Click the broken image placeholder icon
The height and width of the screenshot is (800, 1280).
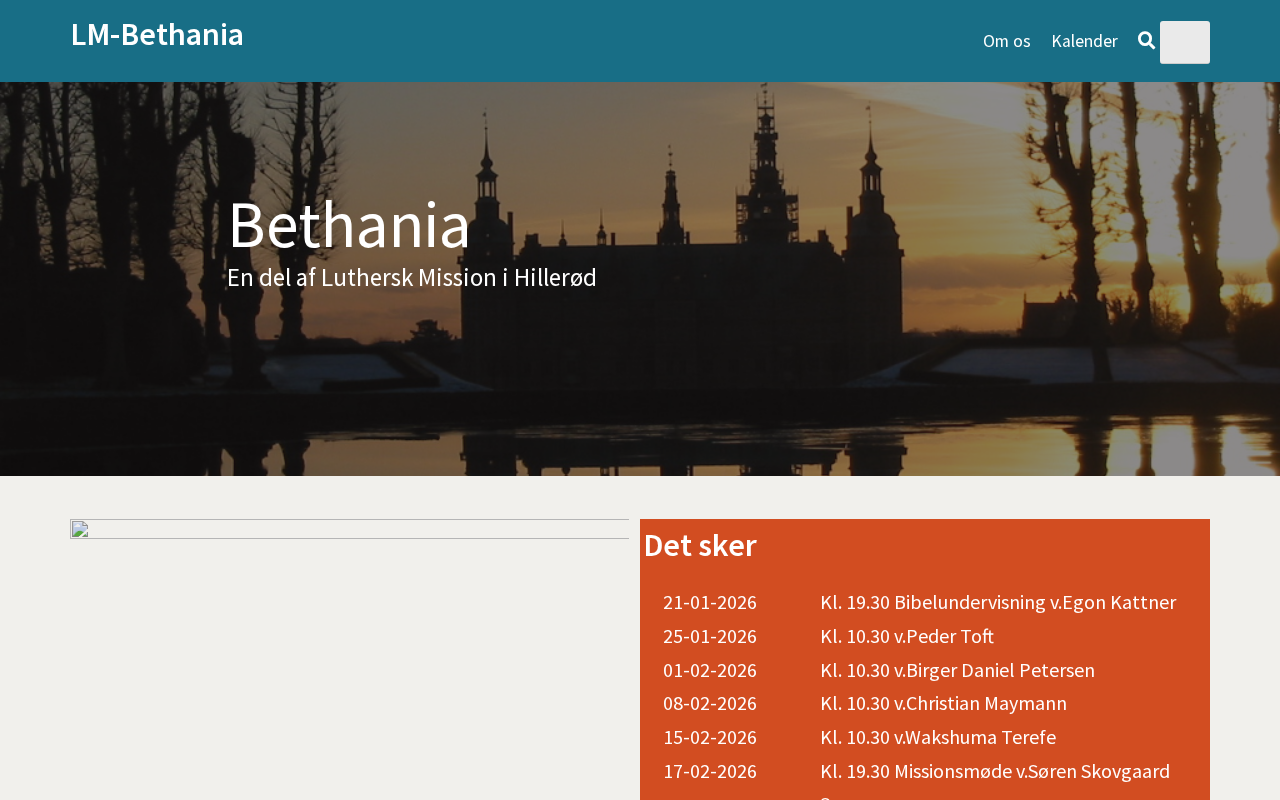[80, 529]
